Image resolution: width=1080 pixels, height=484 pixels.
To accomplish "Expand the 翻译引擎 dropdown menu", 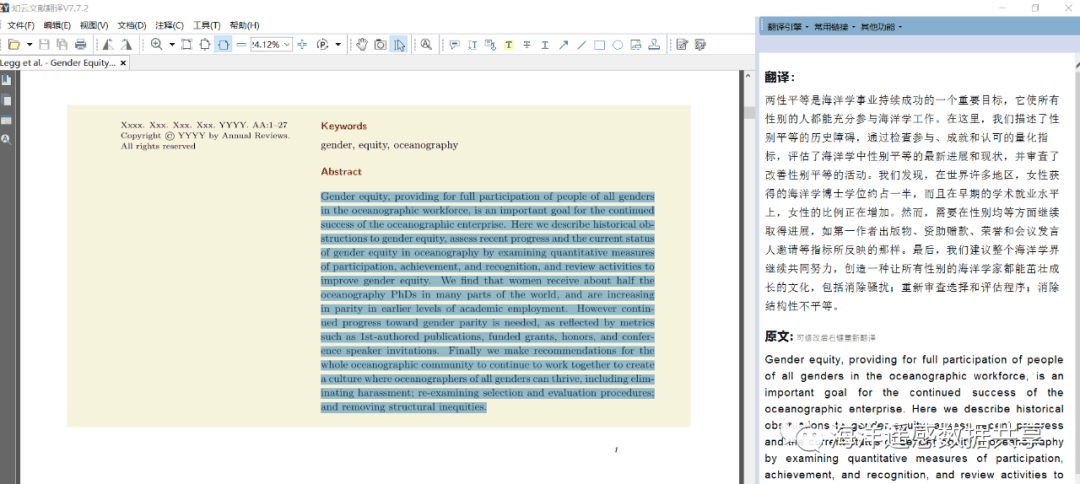I will (787, 26).
